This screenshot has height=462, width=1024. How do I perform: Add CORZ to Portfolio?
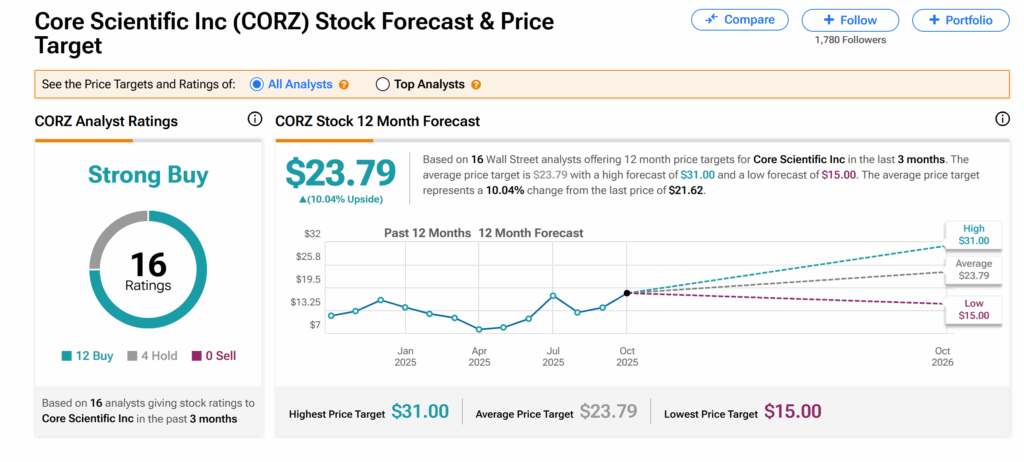click(x=960, y=20)
